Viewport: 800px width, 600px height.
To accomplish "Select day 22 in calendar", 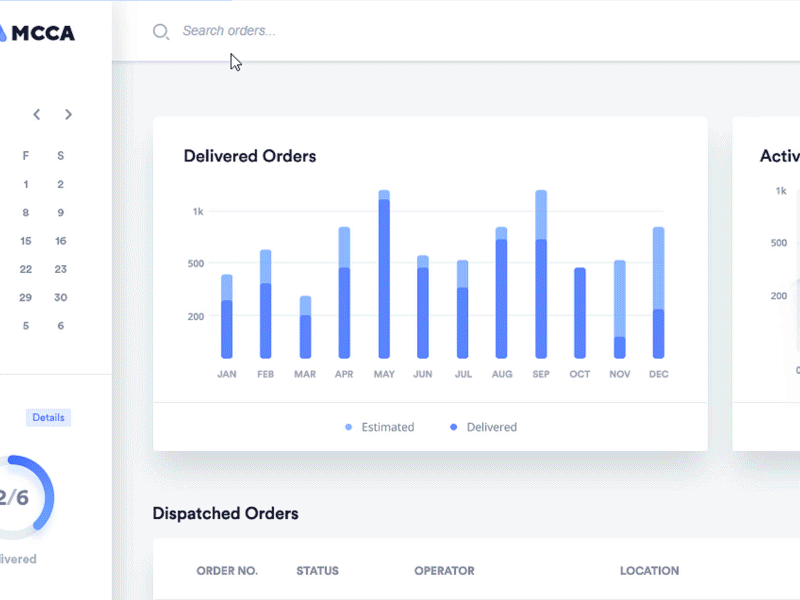I will coord(26,269).
